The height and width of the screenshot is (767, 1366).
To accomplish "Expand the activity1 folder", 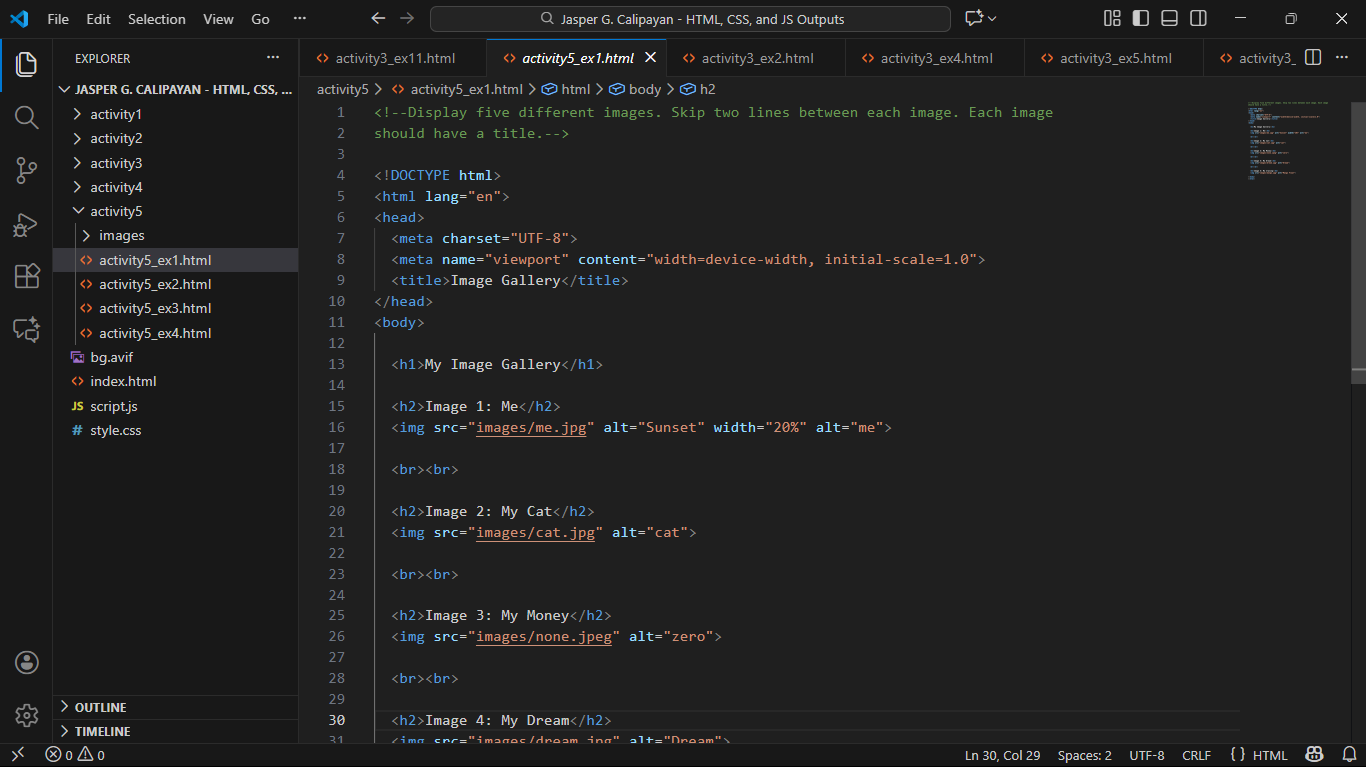I will (x=116, y=114).
